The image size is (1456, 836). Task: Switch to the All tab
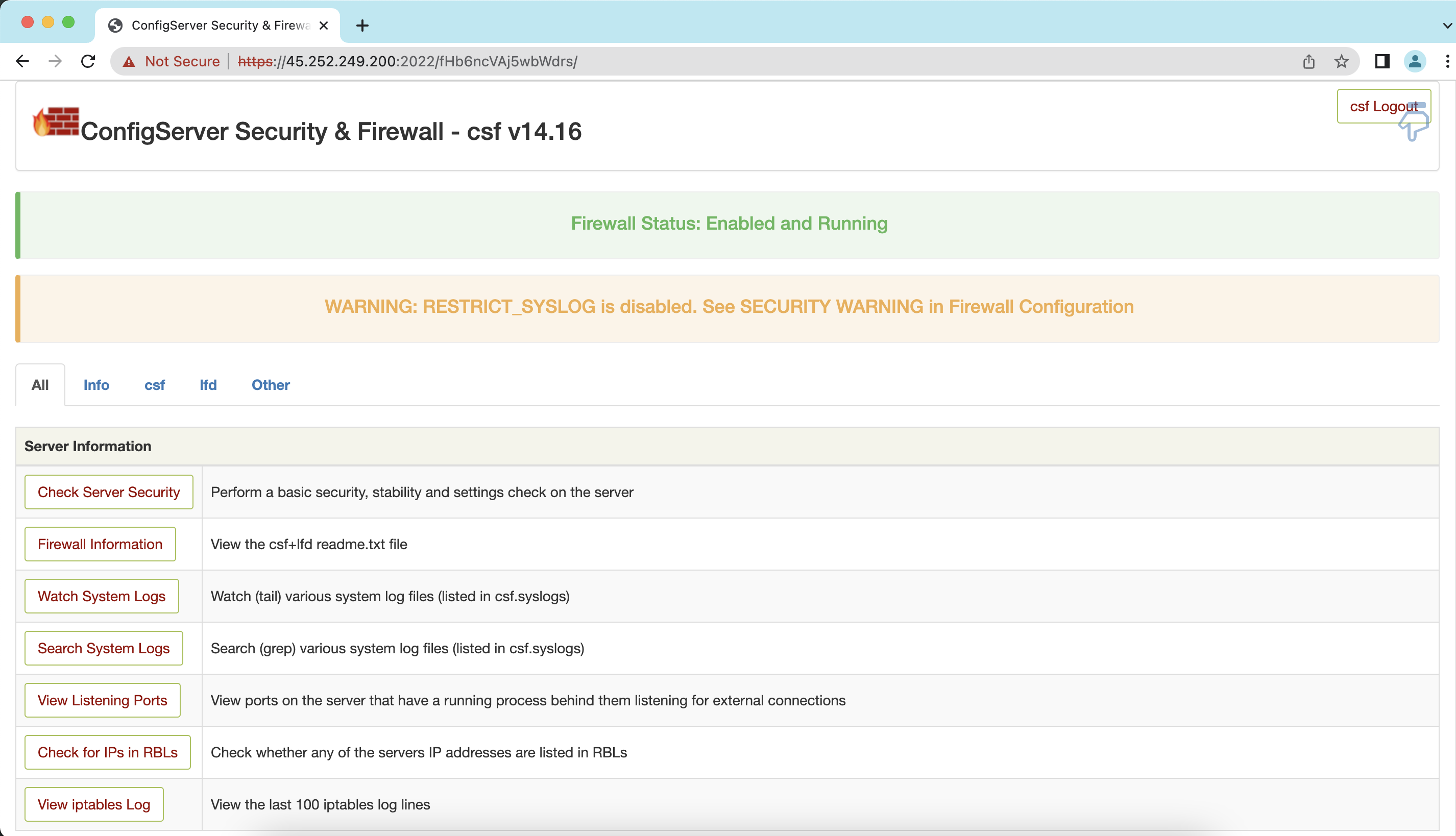coord(40,385)
